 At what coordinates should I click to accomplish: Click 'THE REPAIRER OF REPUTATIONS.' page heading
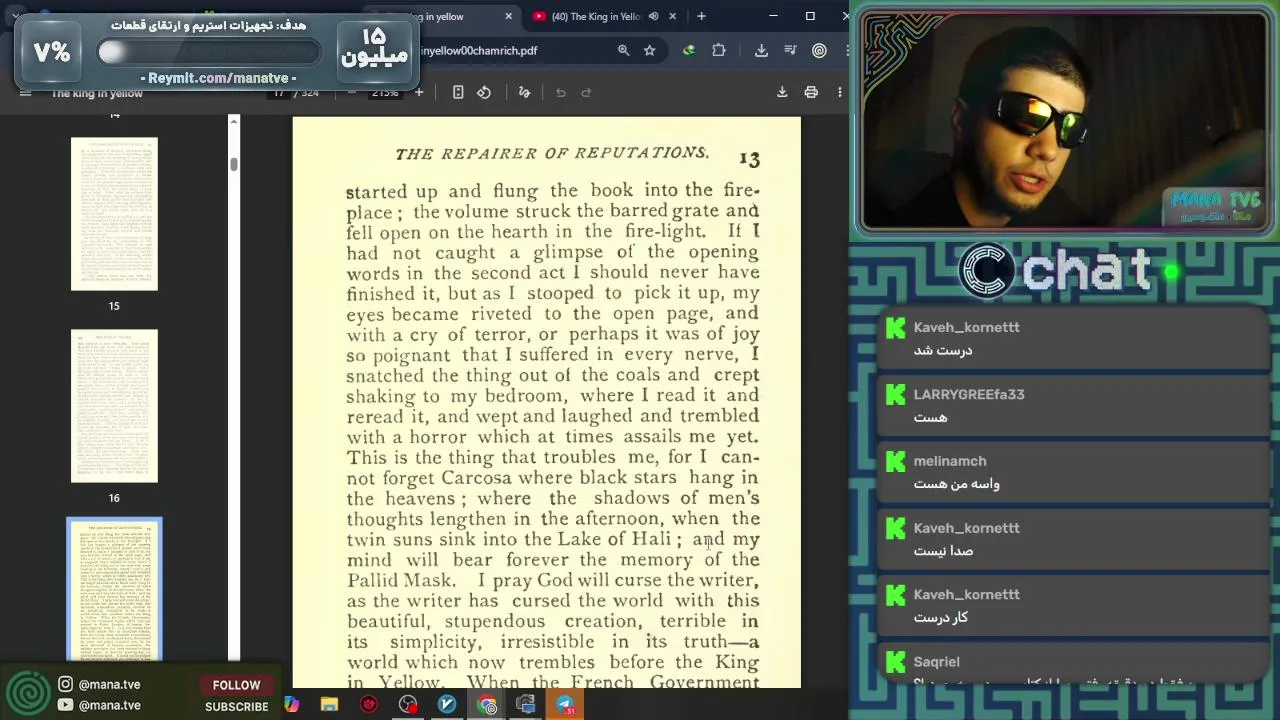[552, 153]
